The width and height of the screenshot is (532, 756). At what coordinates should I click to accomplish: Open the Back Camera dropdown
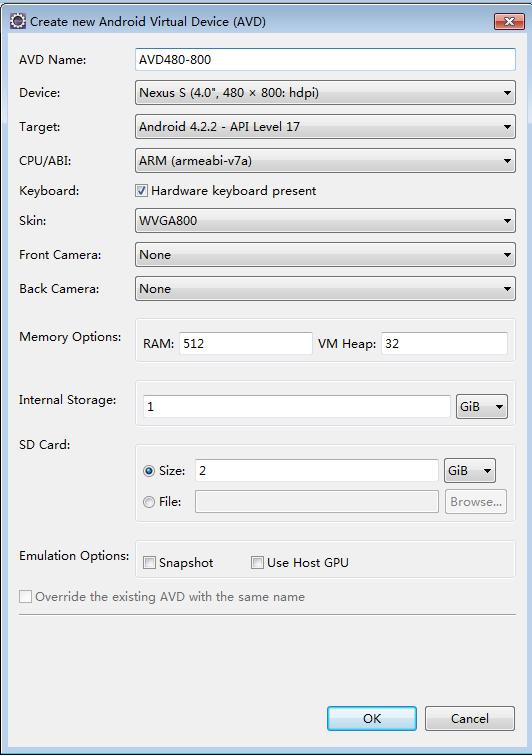325,289
